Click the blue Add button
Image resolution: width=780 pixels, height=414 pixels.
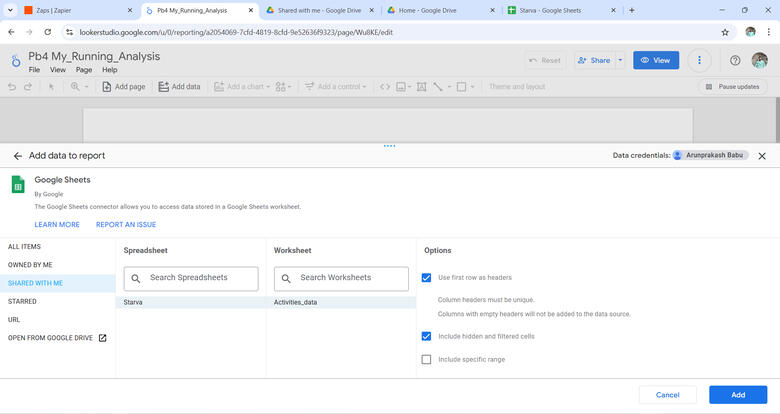(738, 395)
